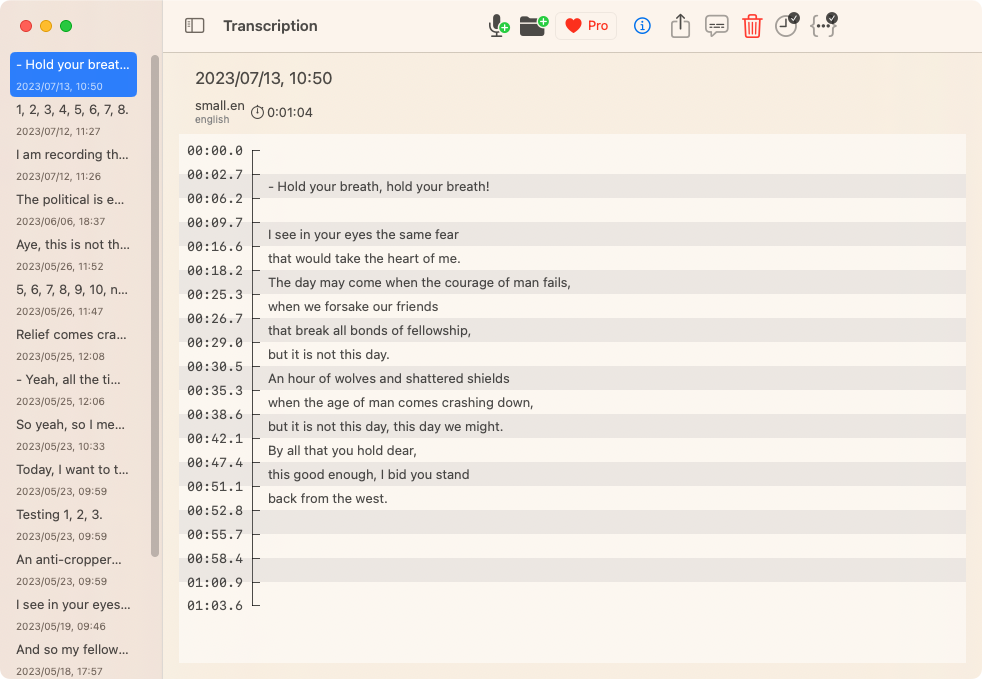982x679 pixels.
Task: Open the subtitle caption bubble icon
Action: point(716,26)
